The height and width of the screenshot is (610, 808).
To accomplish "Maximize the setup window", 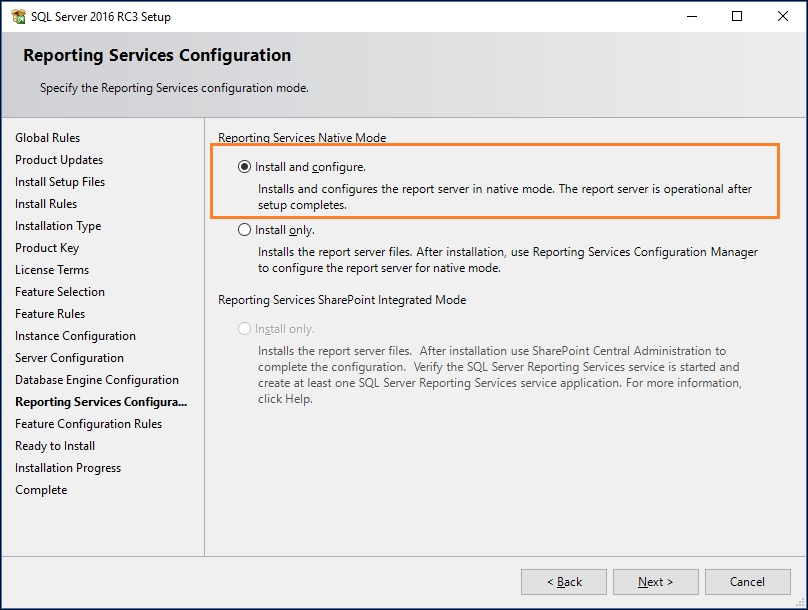I will tap(737, 16).
